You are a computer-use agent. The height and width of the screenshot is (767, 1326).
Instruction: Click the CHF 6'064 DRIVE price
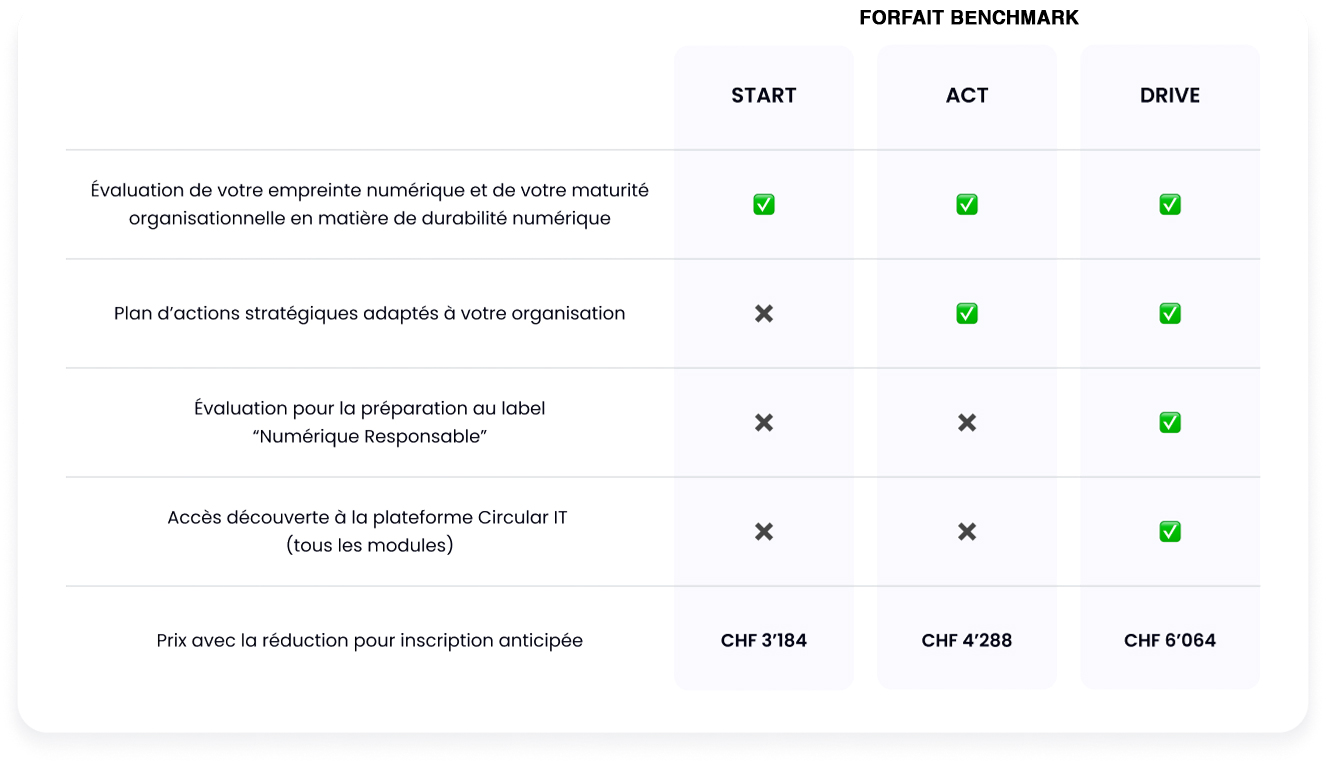tap(1170, 641)
